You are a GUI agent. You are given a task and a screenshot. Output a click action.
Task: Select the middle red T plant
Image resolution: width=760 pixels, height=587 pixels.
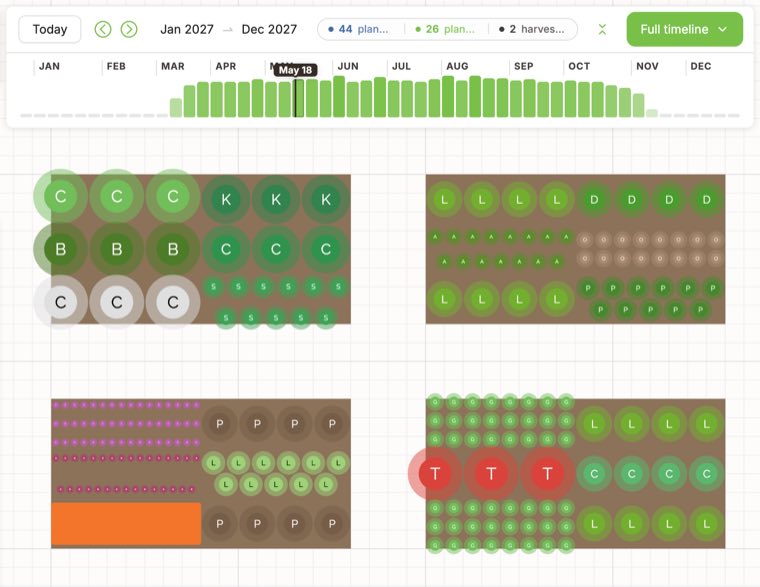click(491, 474)
